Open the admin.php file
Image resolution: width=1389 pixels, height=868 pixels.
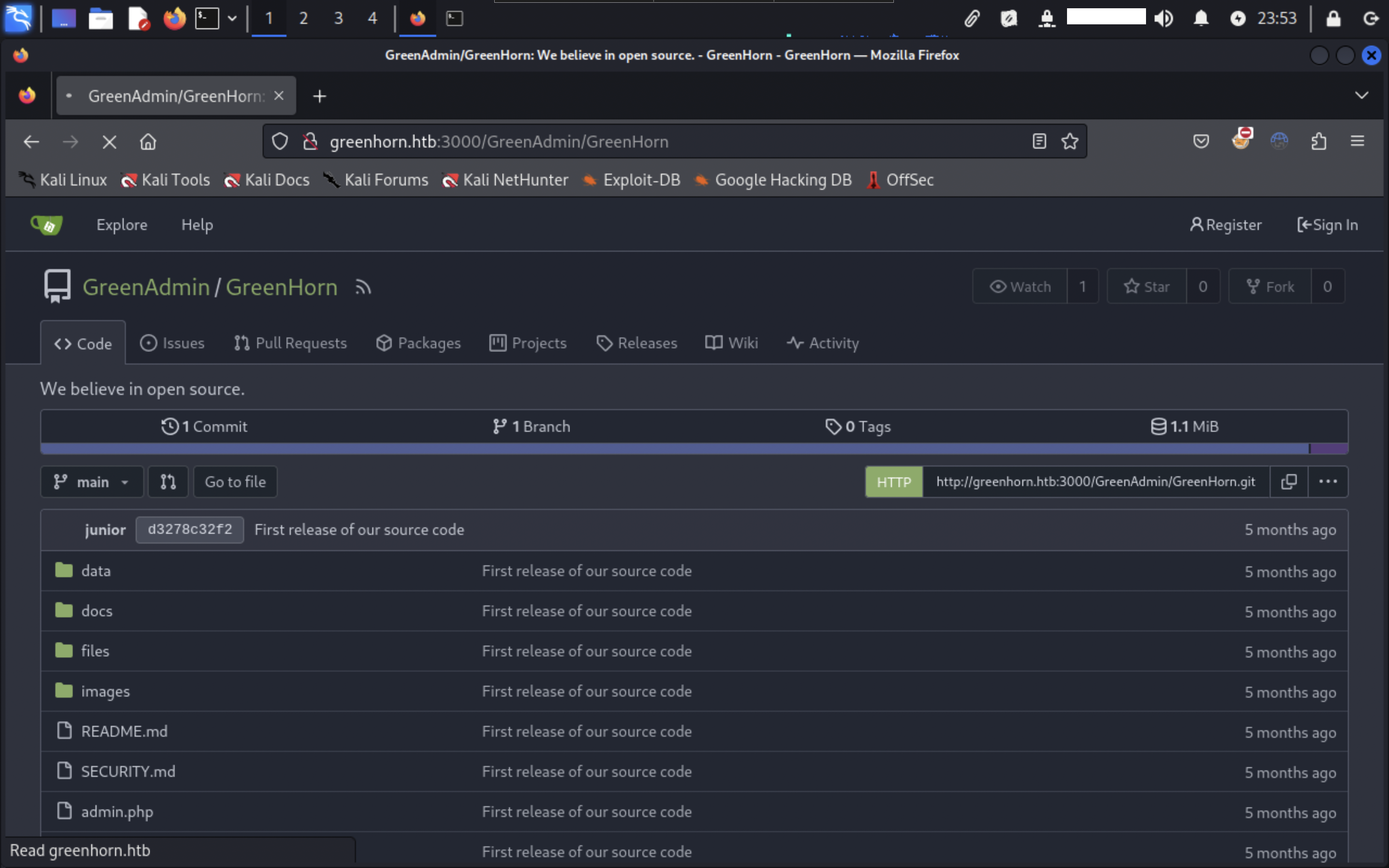[x=117, y=812]
